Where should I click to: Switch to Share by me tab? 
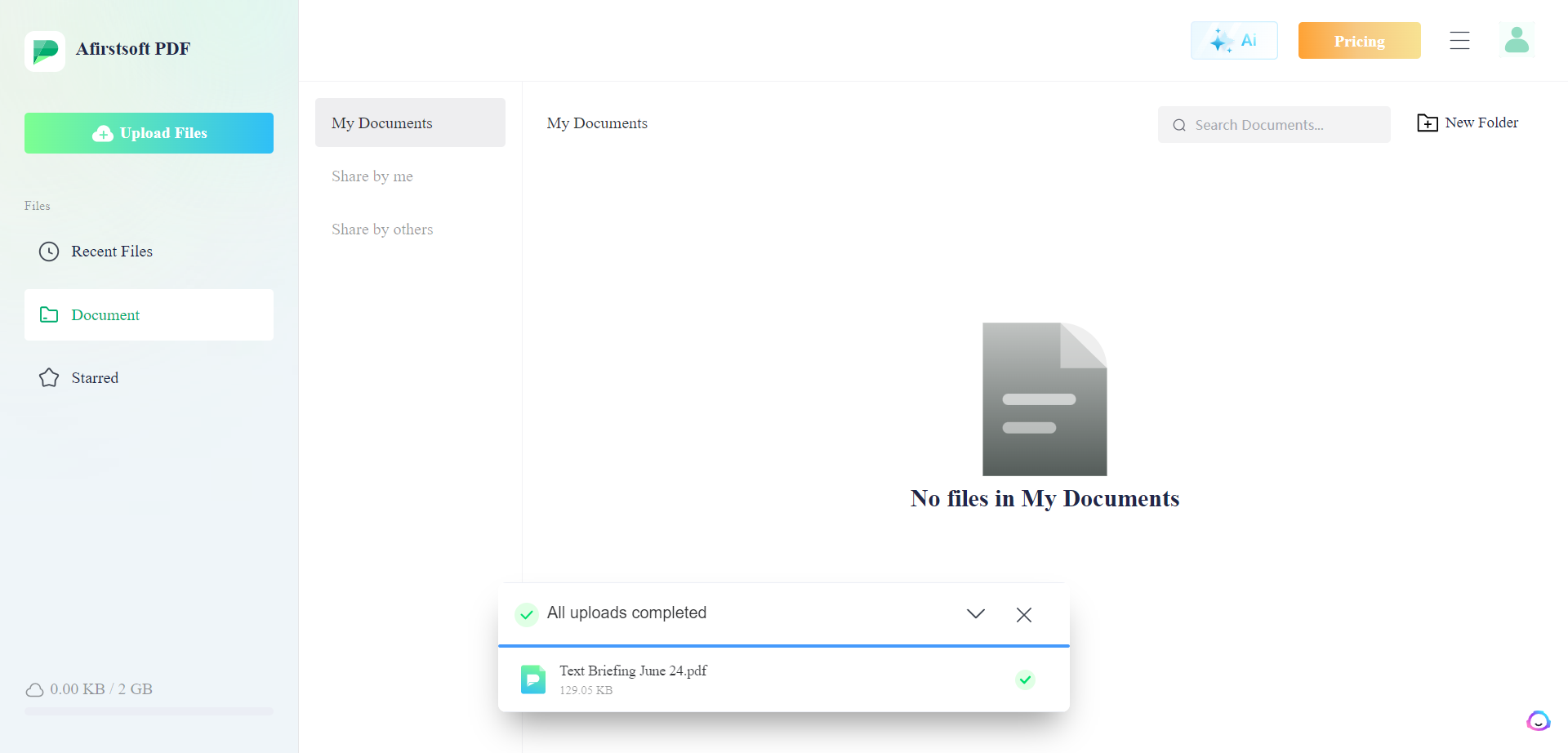(372, 176)
